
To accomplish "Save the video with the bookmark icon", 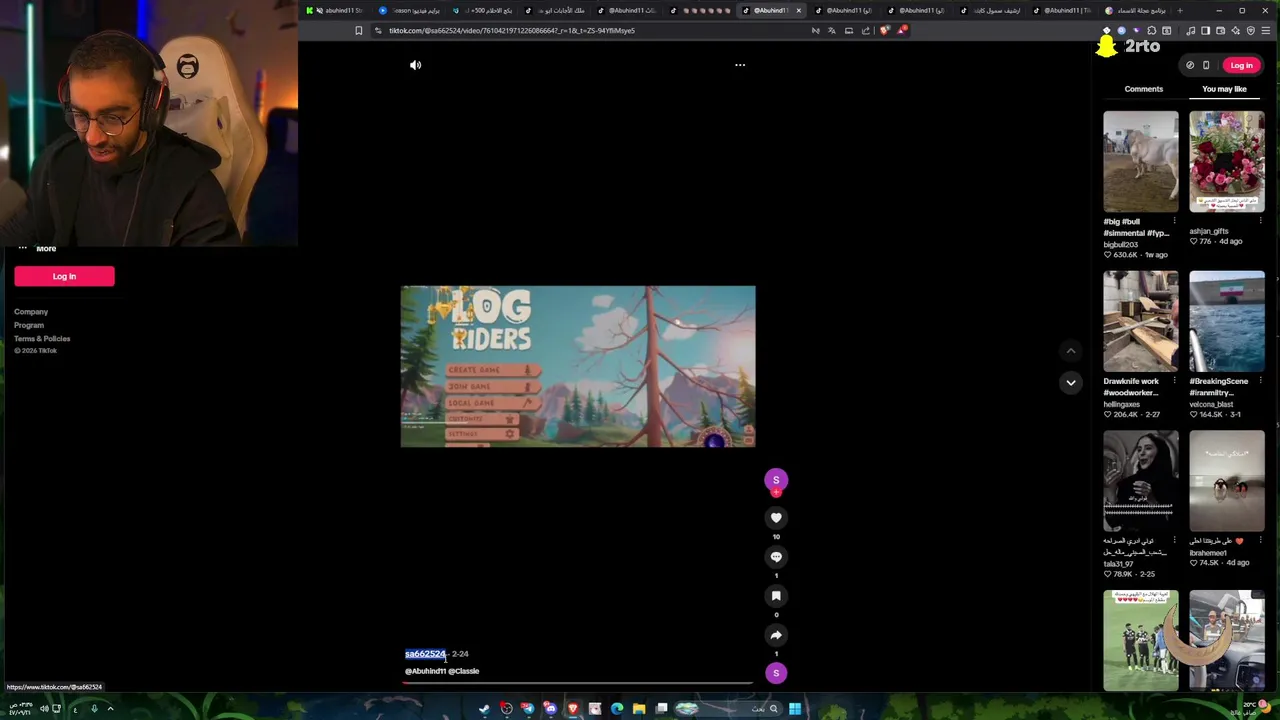I will (x=776, y=596).
